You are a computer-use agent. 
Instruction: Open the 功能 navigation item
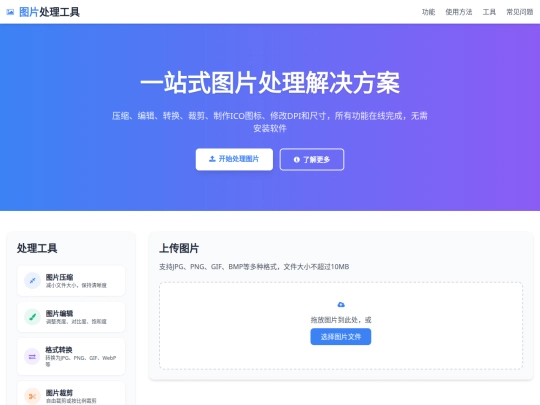coord(428,12)
